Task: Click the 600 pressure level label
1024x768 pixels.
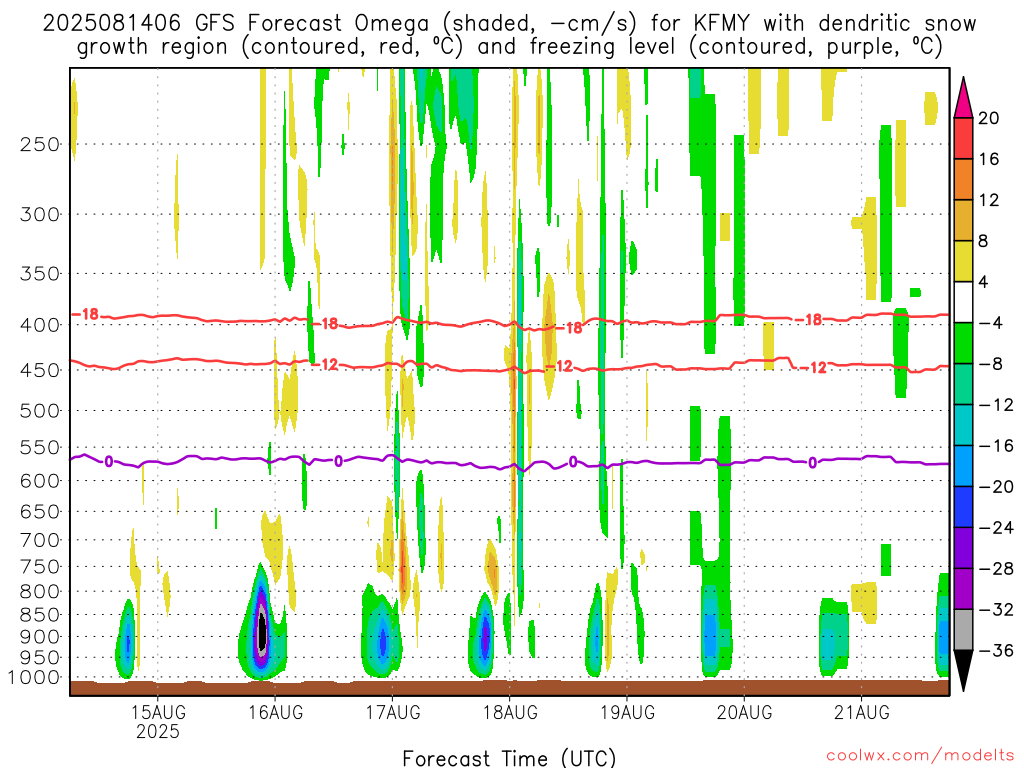Action: 40,481
